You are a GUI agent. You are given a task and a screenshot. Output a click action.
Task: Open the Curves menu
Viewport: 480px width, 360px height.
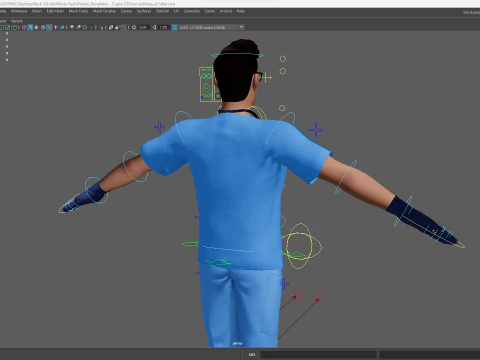coord(126,11)
